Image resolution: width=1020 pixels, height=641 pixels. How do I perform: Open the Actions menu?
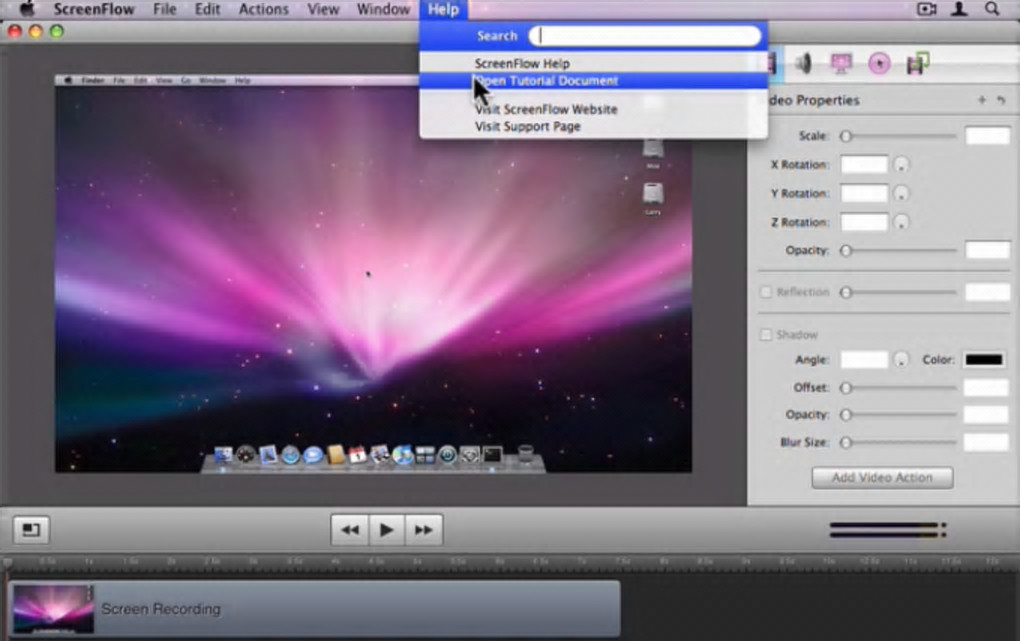click(263, 9)
